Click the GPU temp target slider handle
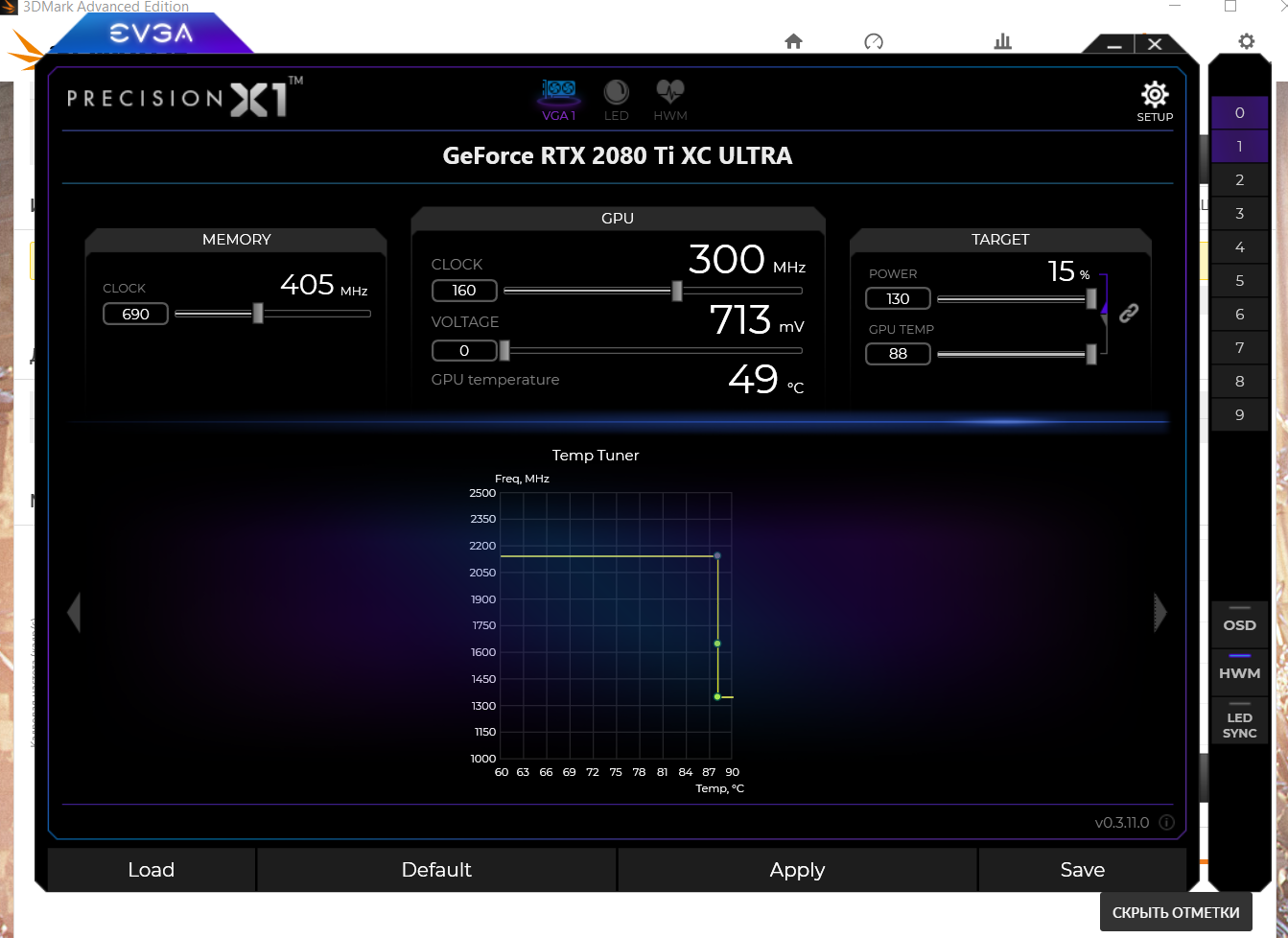The width and height of the screenshot is (1288, 938). 1091,354
